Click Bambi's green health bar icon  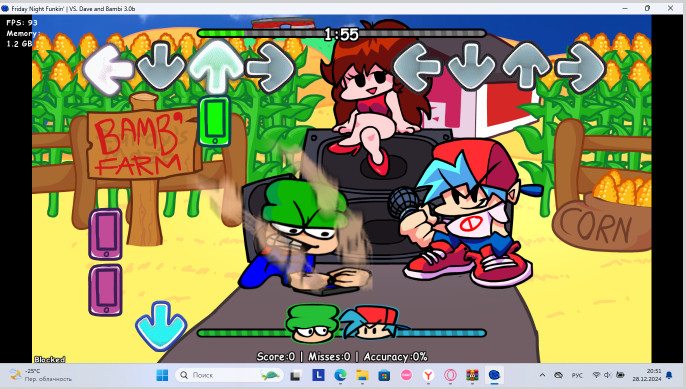click(x=312, y=324)
